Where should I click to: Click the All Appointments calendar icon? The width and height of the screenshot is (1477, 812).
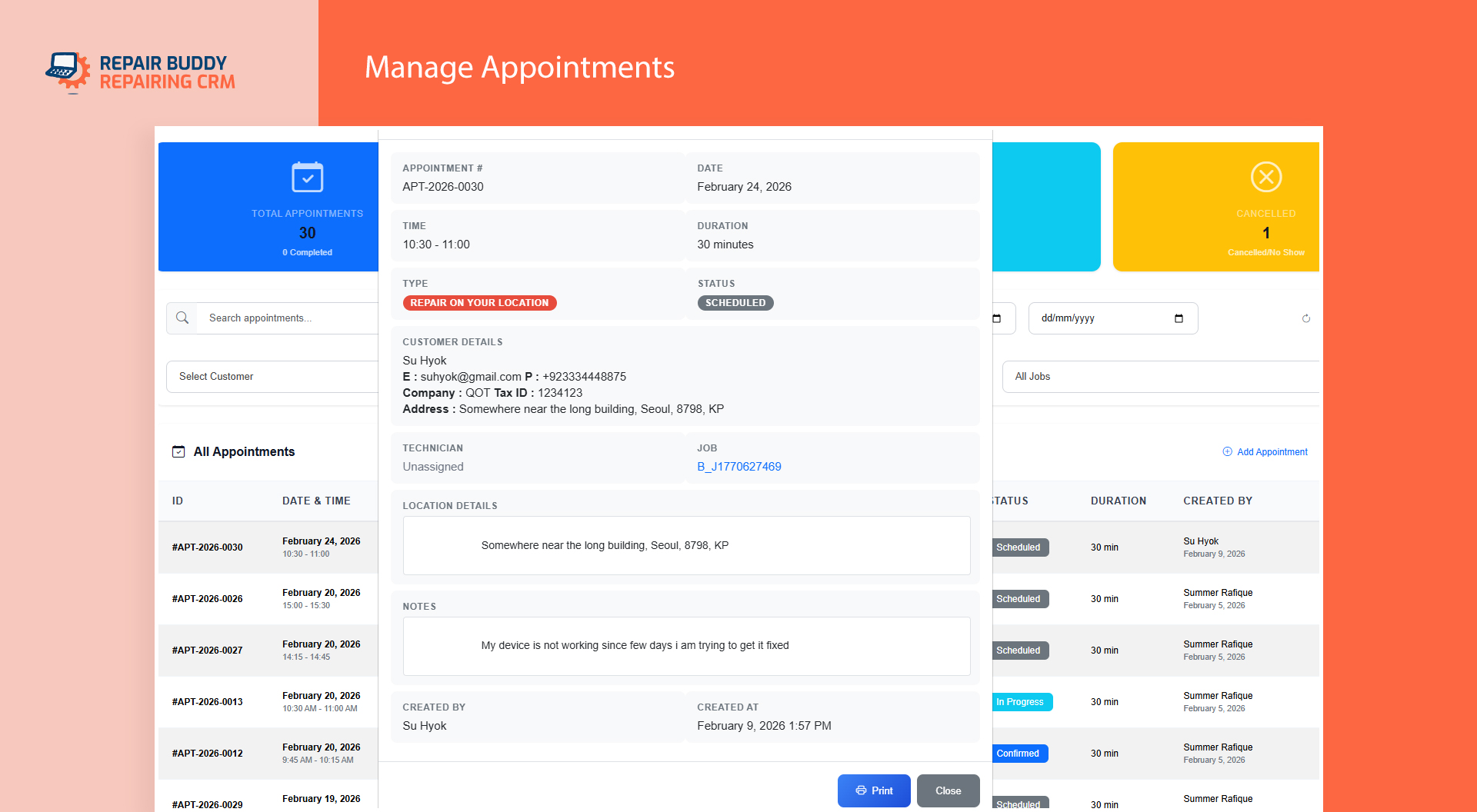(178, 451)
